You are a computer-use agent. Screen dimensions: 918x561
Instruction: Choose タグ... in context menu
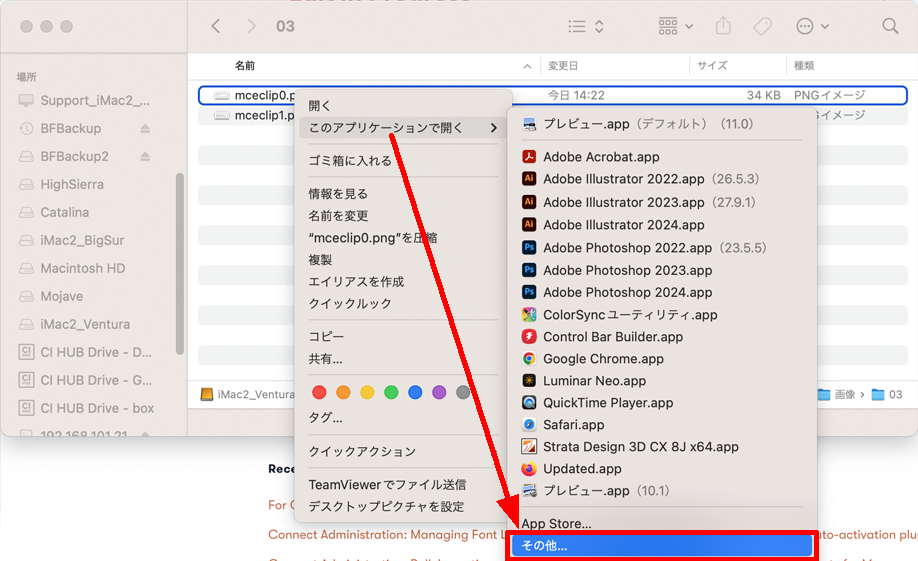coord(325,418)
